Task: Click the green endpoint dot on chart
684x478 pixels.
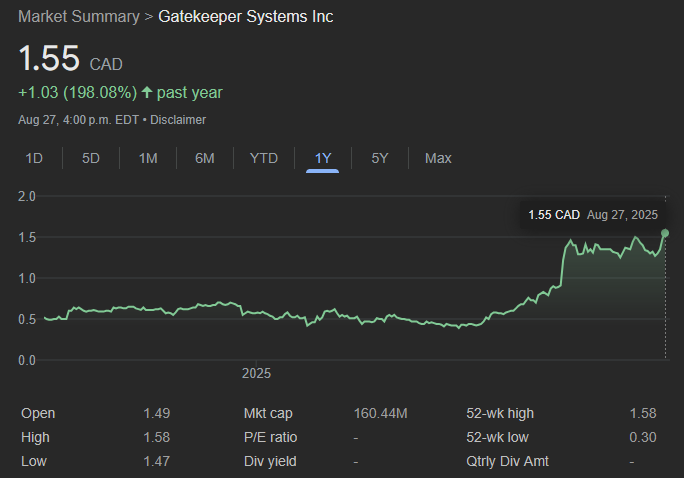Action: coord(665,233)
